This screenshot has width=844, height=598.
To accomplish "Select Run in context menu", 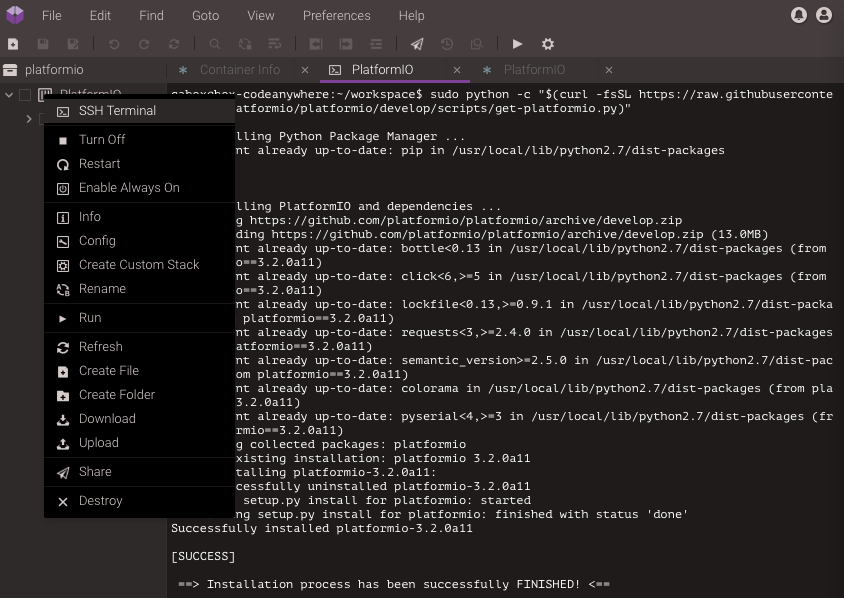I will [x=139, y=318].
